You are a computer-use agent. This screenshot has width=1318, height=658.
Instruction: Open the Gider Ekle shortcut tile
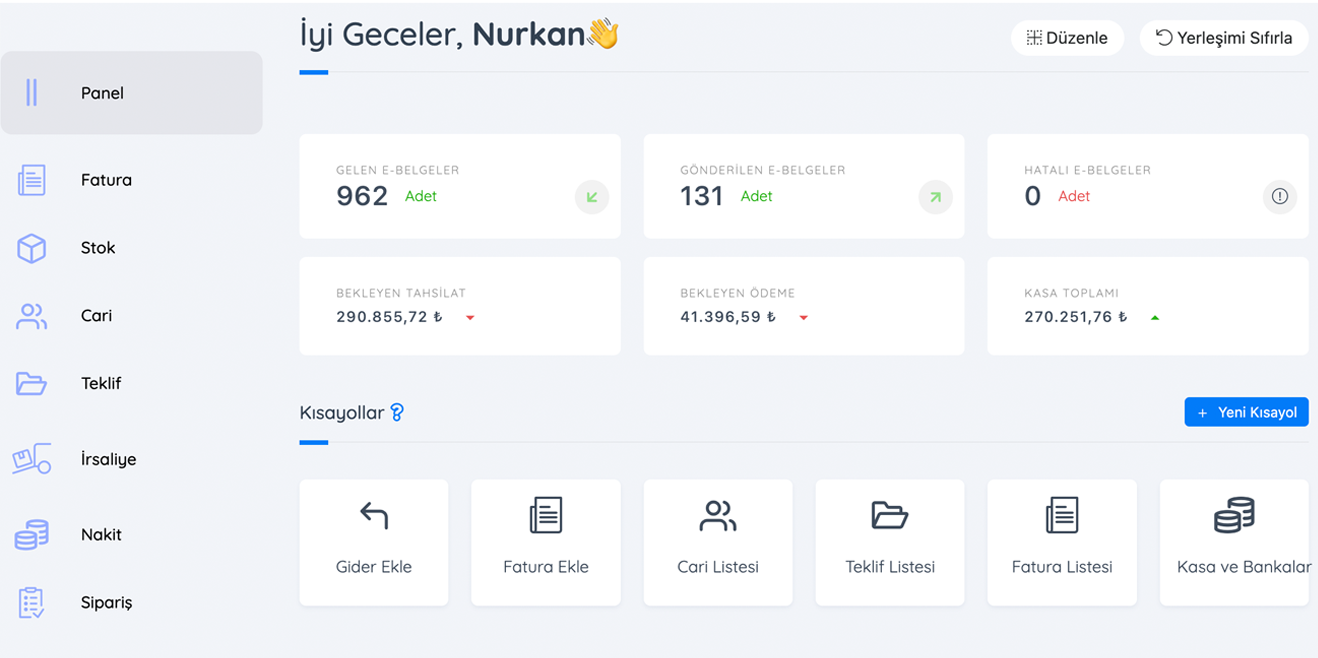tap(374, 542)
